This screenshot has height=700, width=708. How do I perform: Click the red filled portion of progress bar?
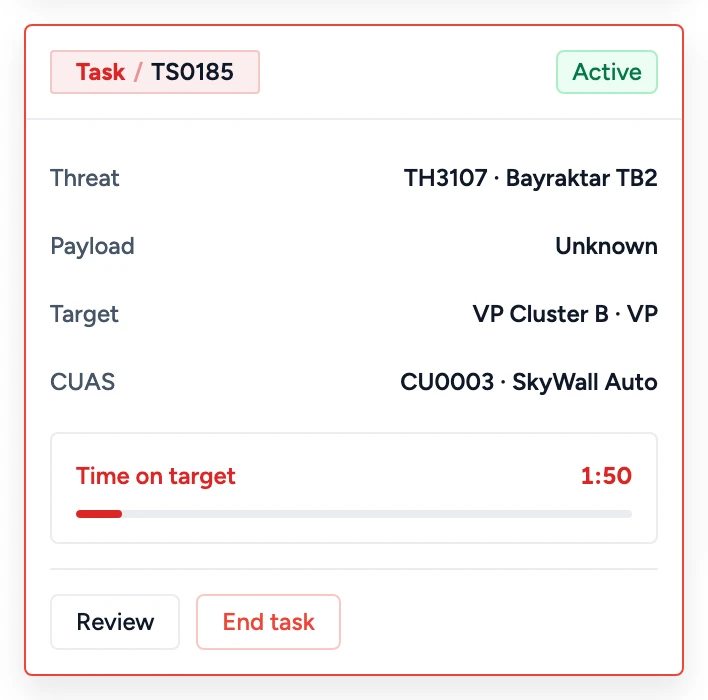click(x=99, y=514)
